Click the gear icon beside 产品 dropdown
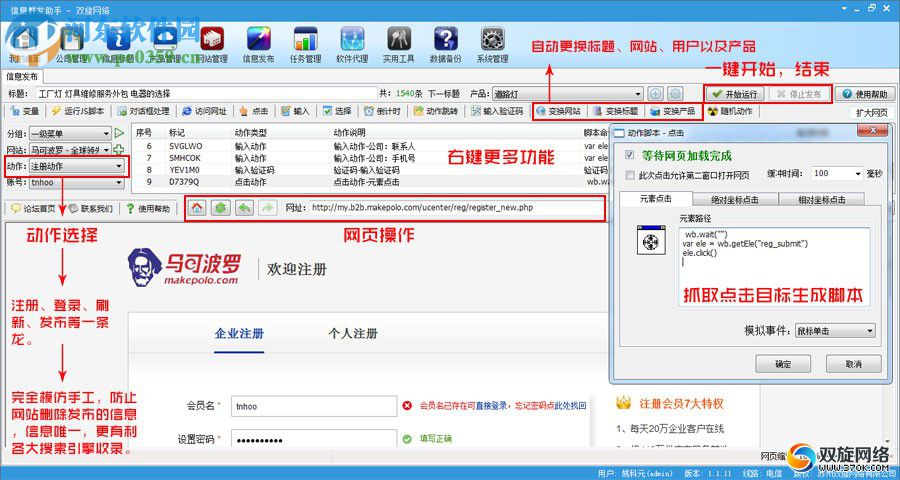900x480 pixels. point(675,94)
